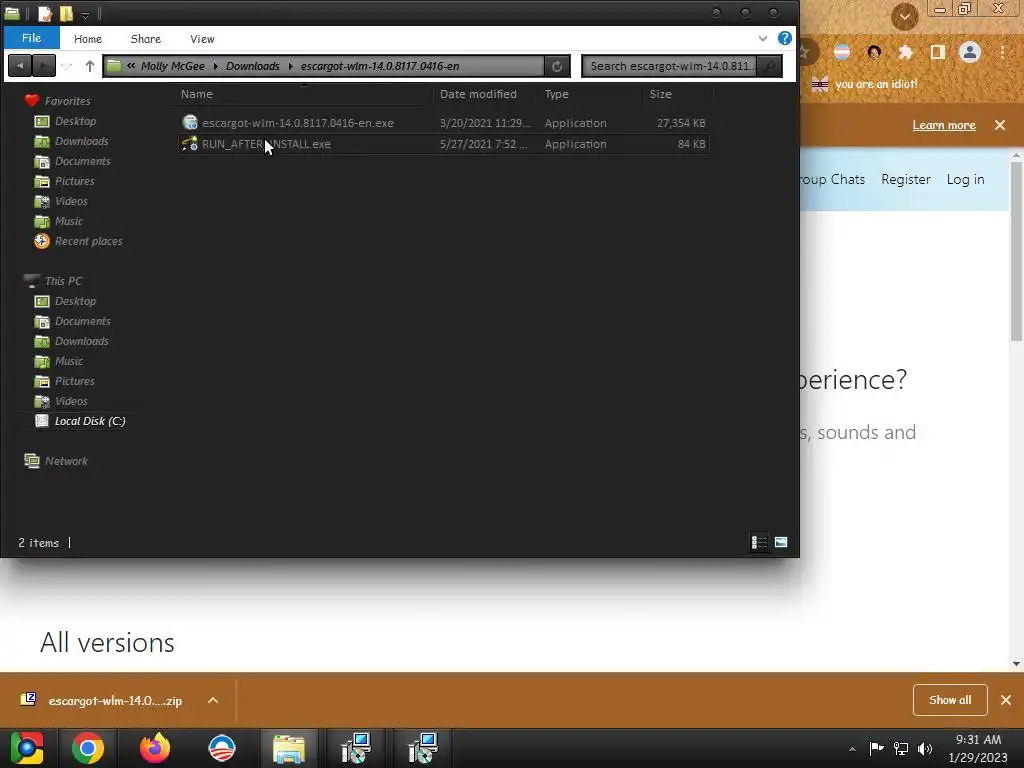Open the Share ribbon tab
This screenshot has width=1024, height=768.
[x=146, y=39]
